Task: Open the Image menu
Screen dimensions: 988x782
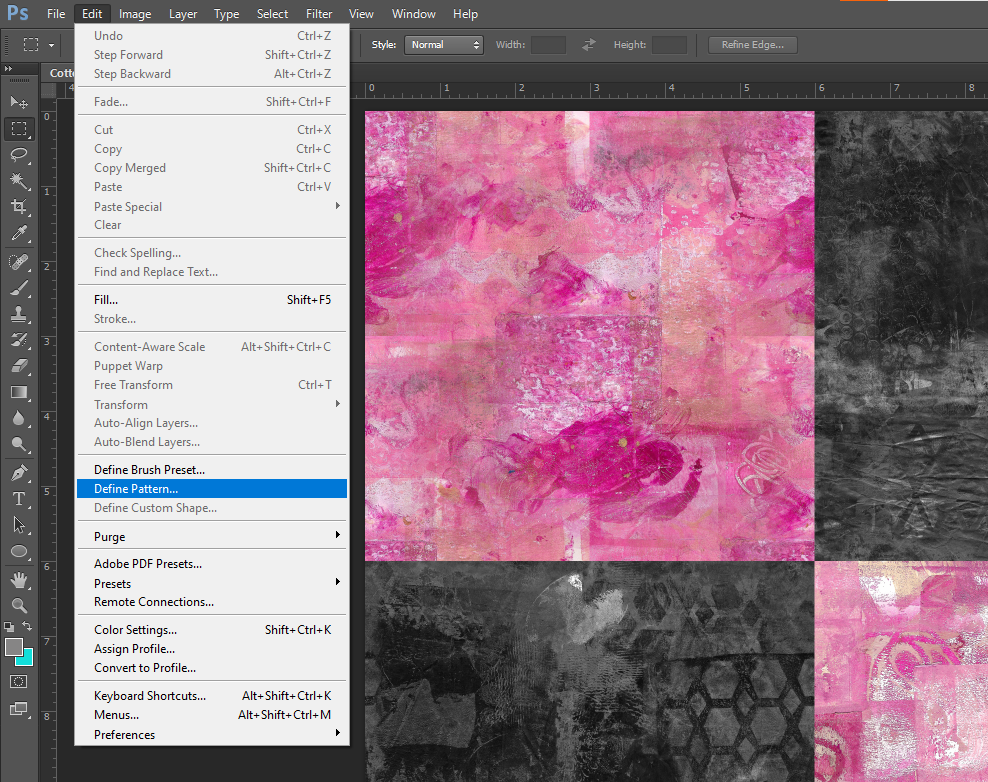Action: pyautogui.click(x=135, y=14)
